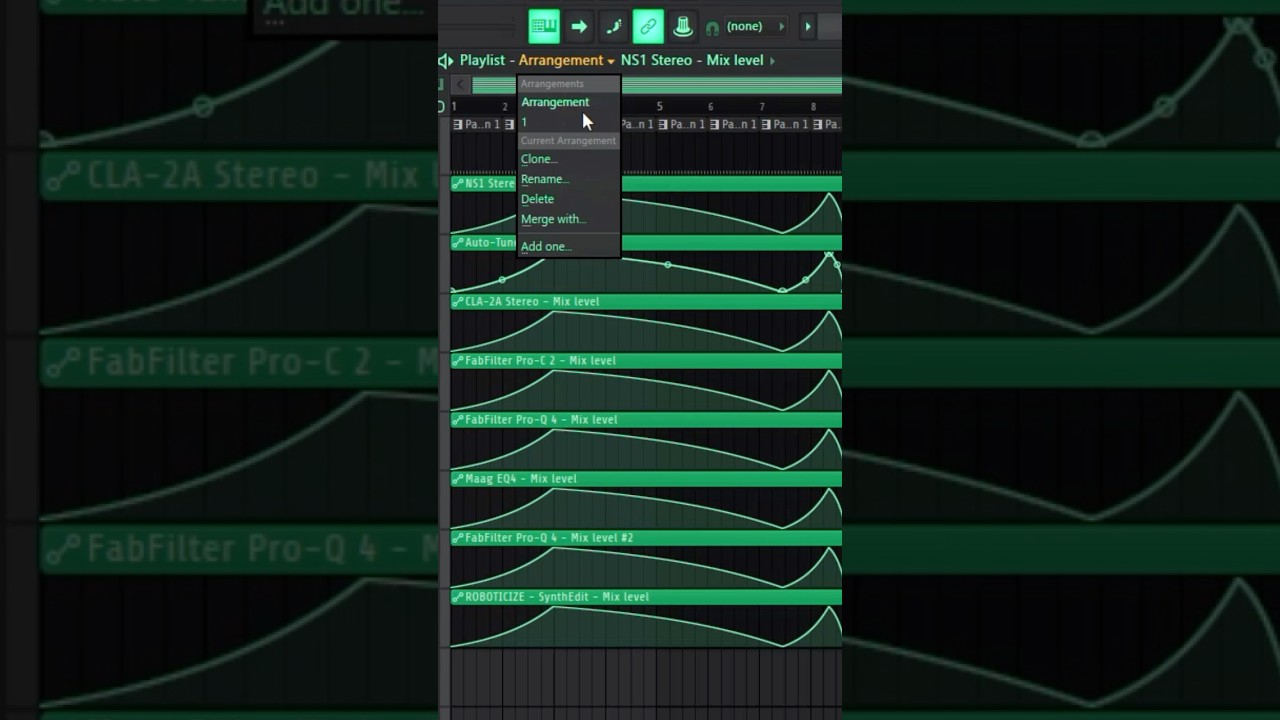This screenshot has width=1280, height=720.
Task: Select the first Pa..n 1 pattern clip
Action: [x=476, y=125]
